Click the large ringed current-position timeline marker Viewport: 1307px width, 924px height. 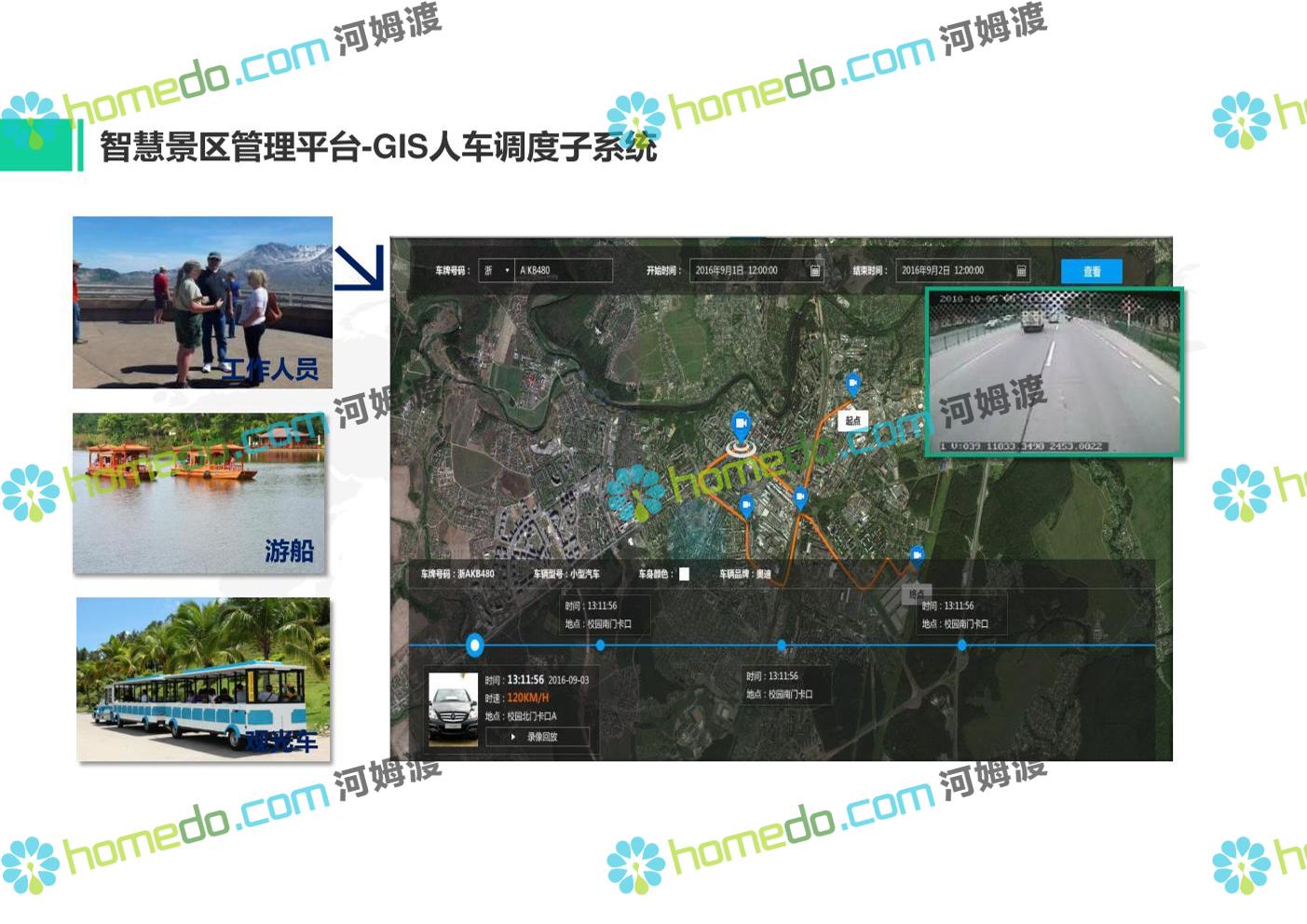(x=475, y=645)
